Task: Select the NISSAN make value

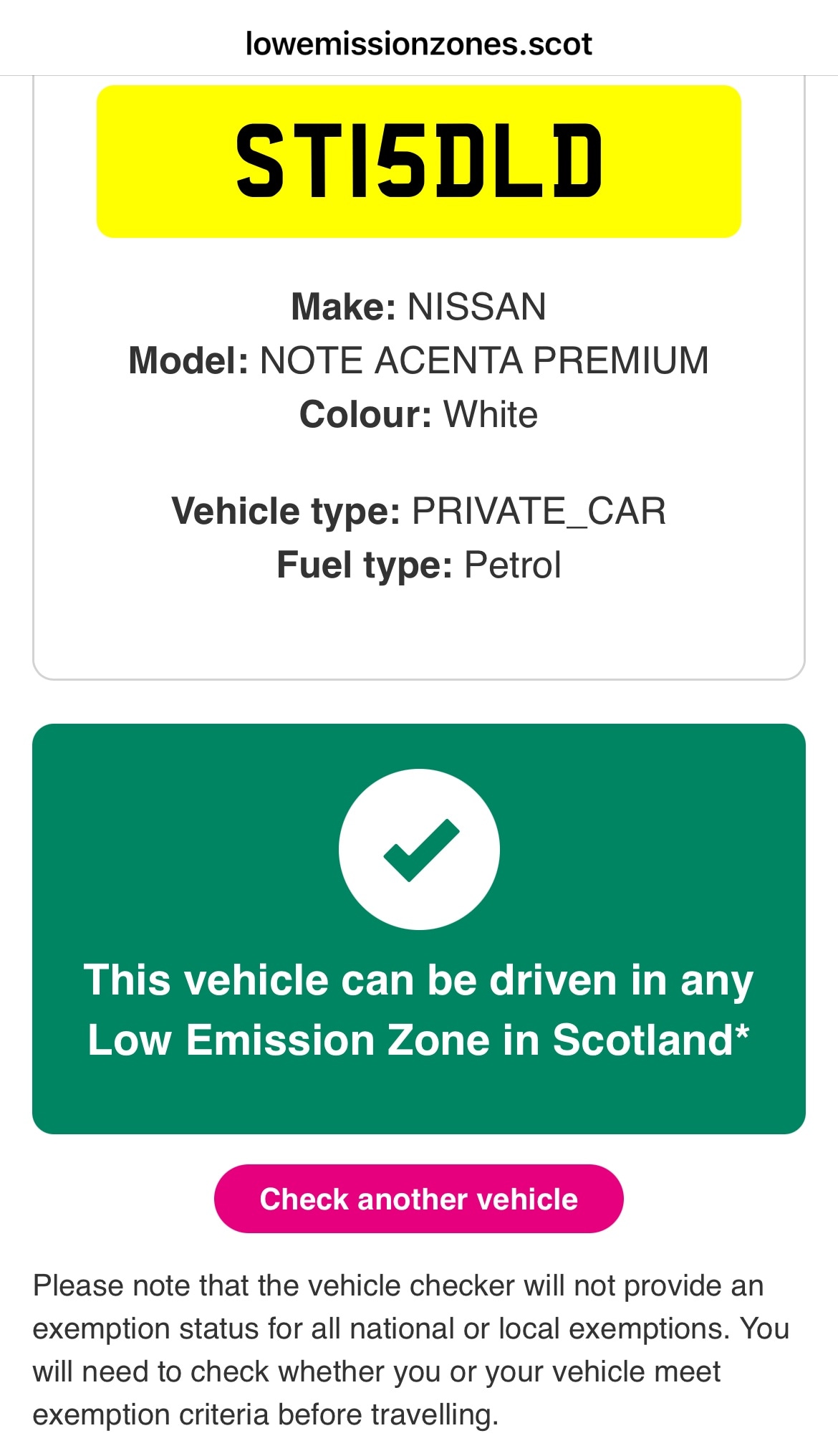Action: point(476,307)
